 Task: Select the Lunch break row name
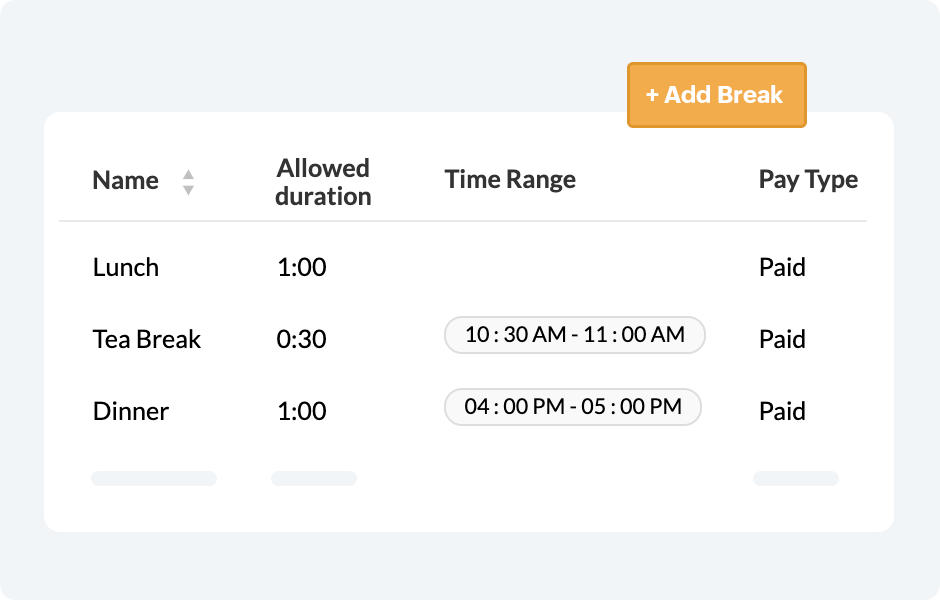click(x=126, y=267)
